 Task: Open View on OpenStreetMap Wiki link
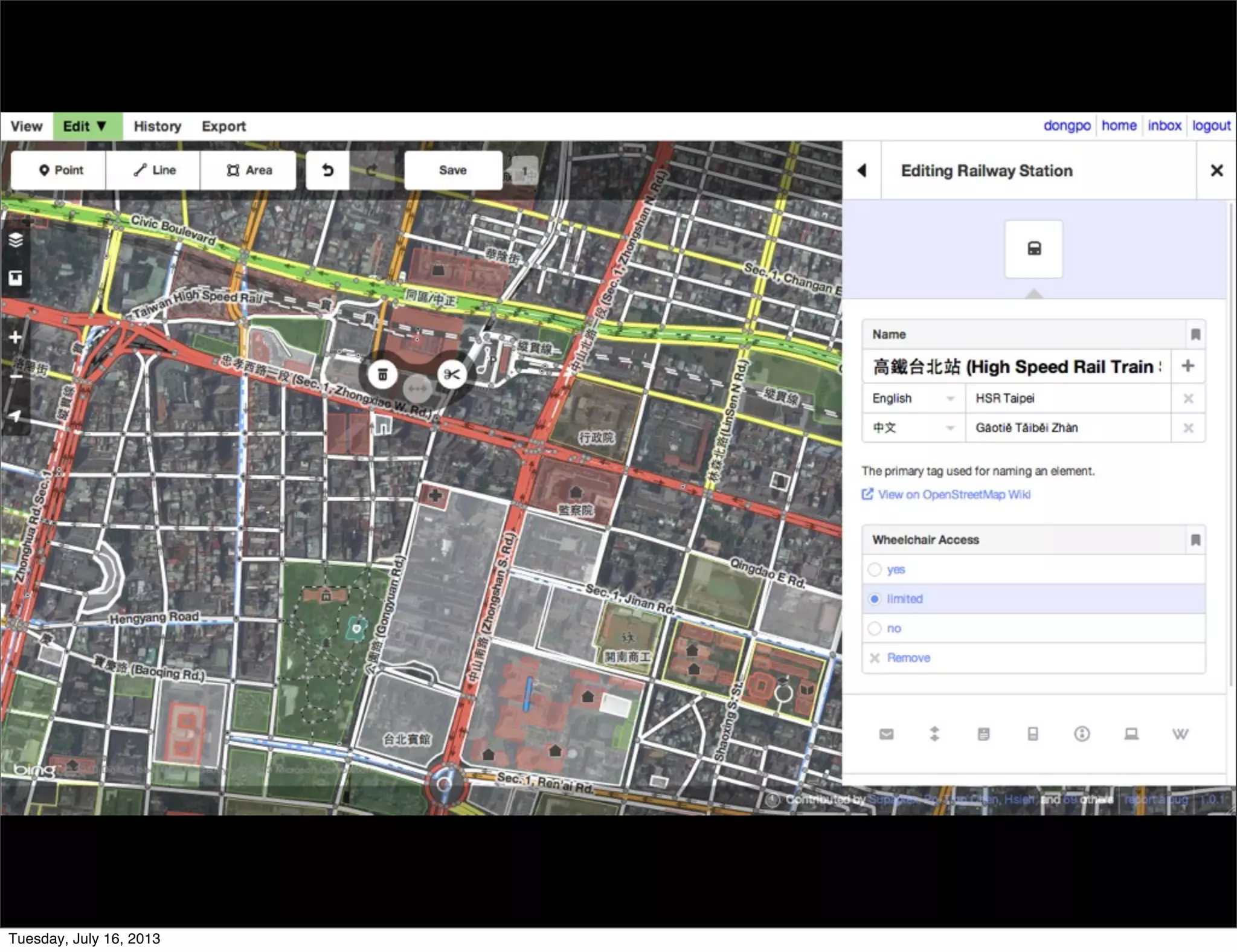[x=954, y=495]
